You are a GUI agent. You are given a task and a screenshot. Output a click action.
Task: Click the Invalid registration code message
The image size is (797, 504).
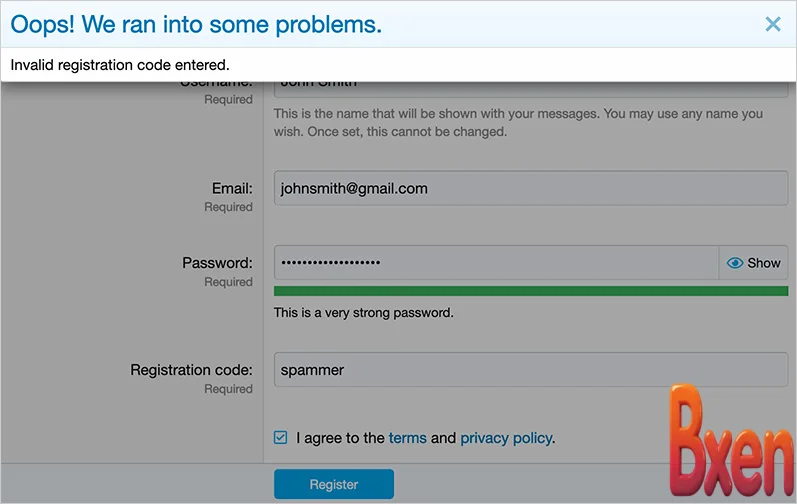pyautogui.click(x=120, y=65)
